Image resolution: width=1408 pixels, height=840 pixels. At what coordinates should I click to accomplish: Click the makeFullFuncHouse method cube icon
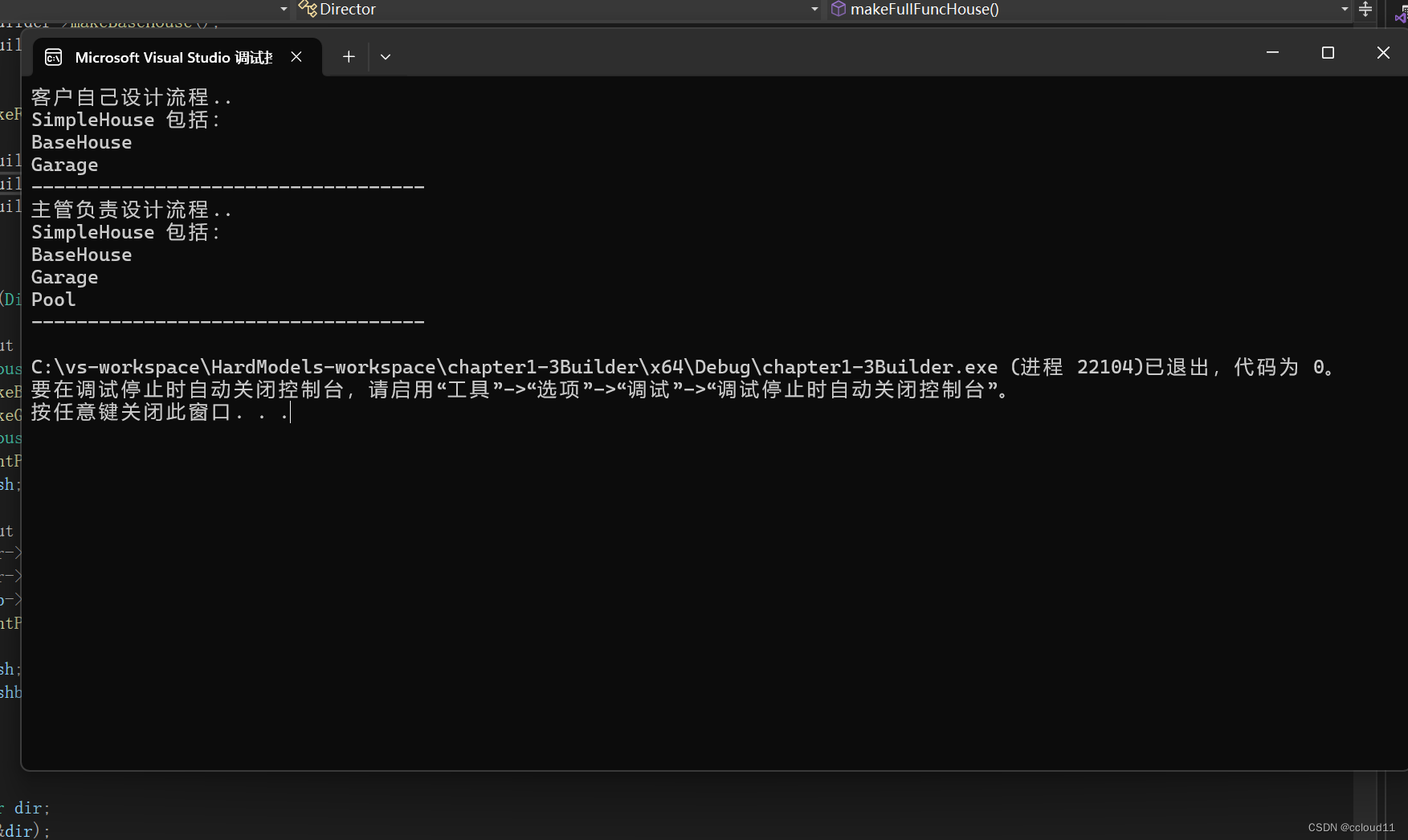(x=839, y=9)
